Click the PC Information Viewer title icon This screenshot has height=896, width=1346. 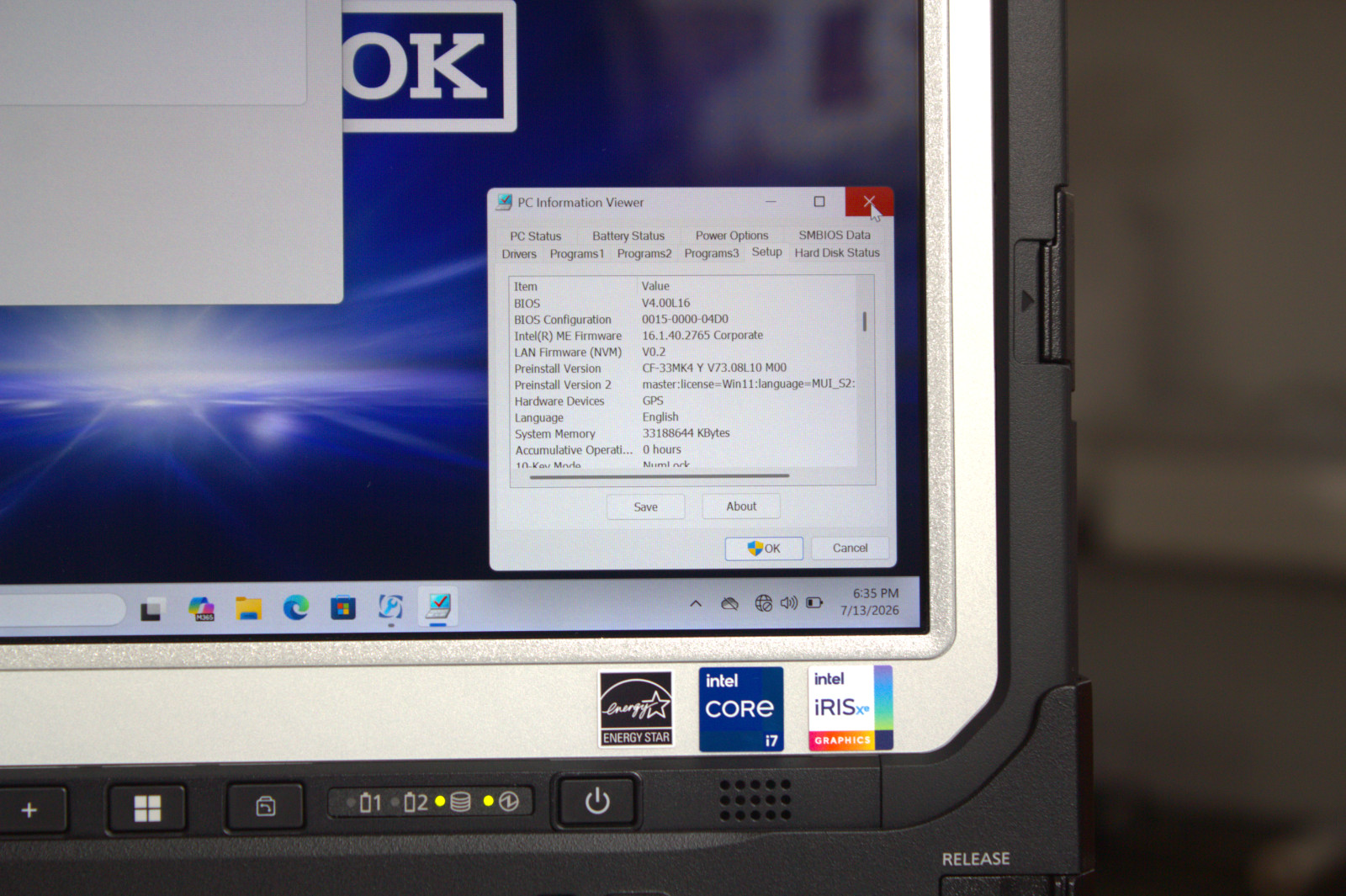[x=504, y=202]
